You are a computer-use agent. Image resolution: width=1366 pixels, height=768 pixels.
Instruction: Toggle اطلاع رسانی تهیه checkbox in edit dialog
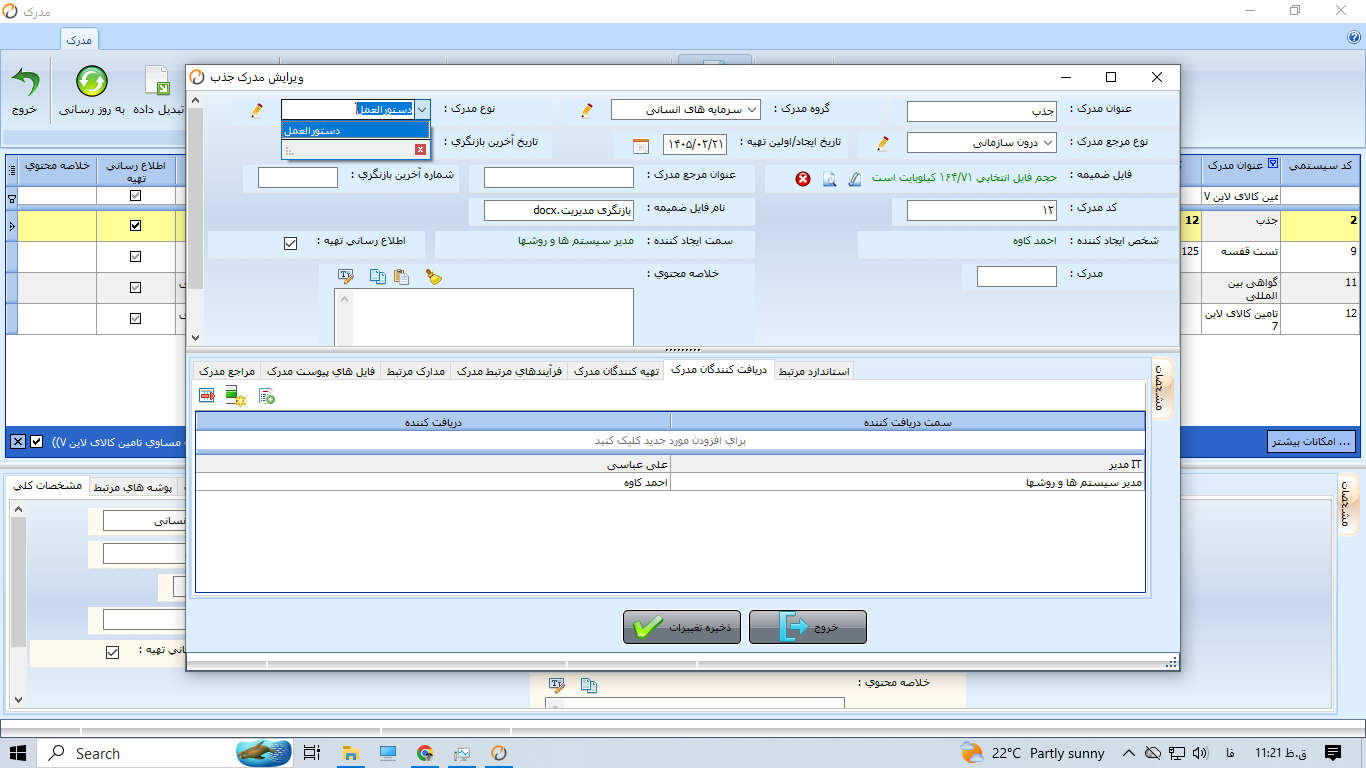click(x=291, y=243)
